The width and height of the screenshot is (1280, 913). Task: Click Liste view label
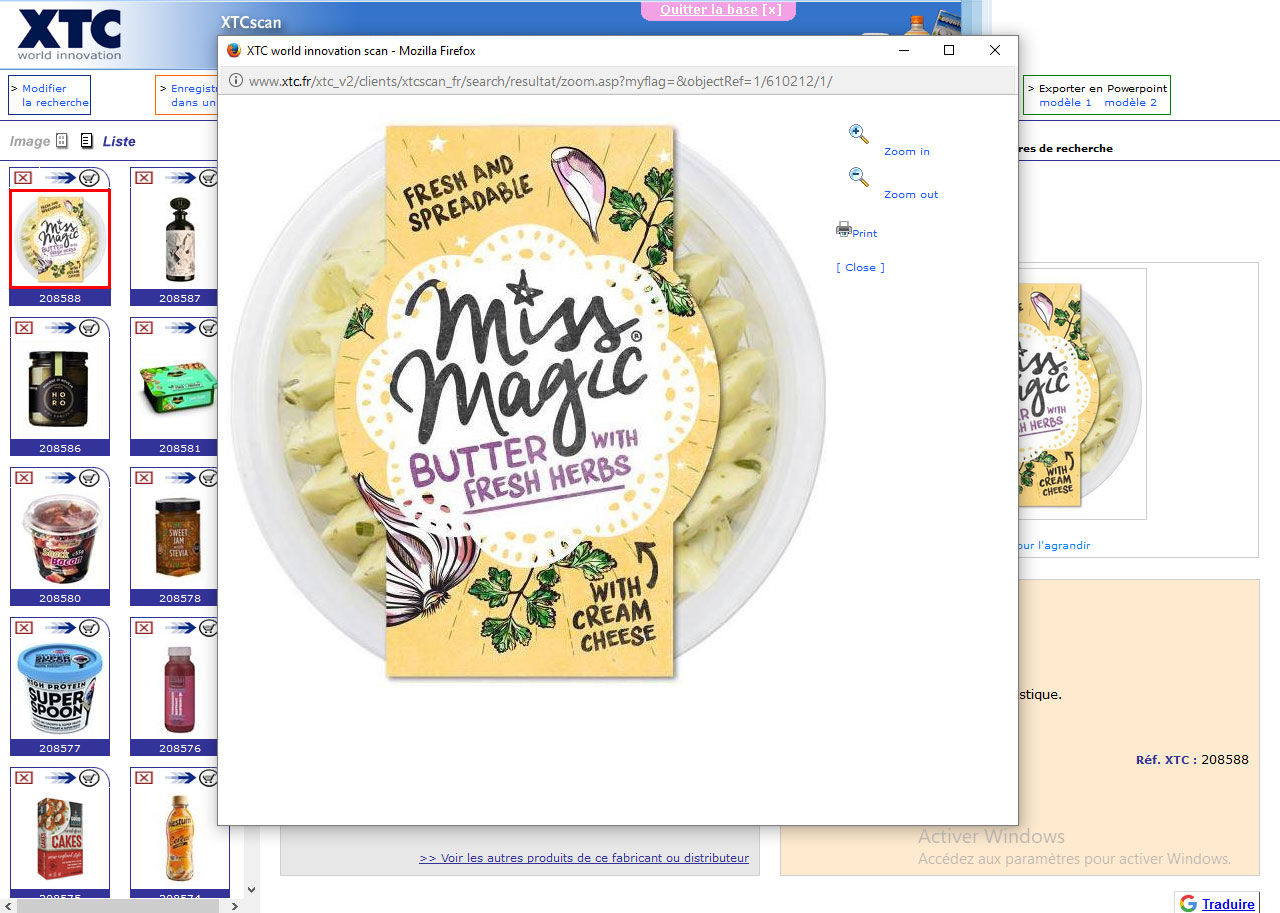coord(119,142)
